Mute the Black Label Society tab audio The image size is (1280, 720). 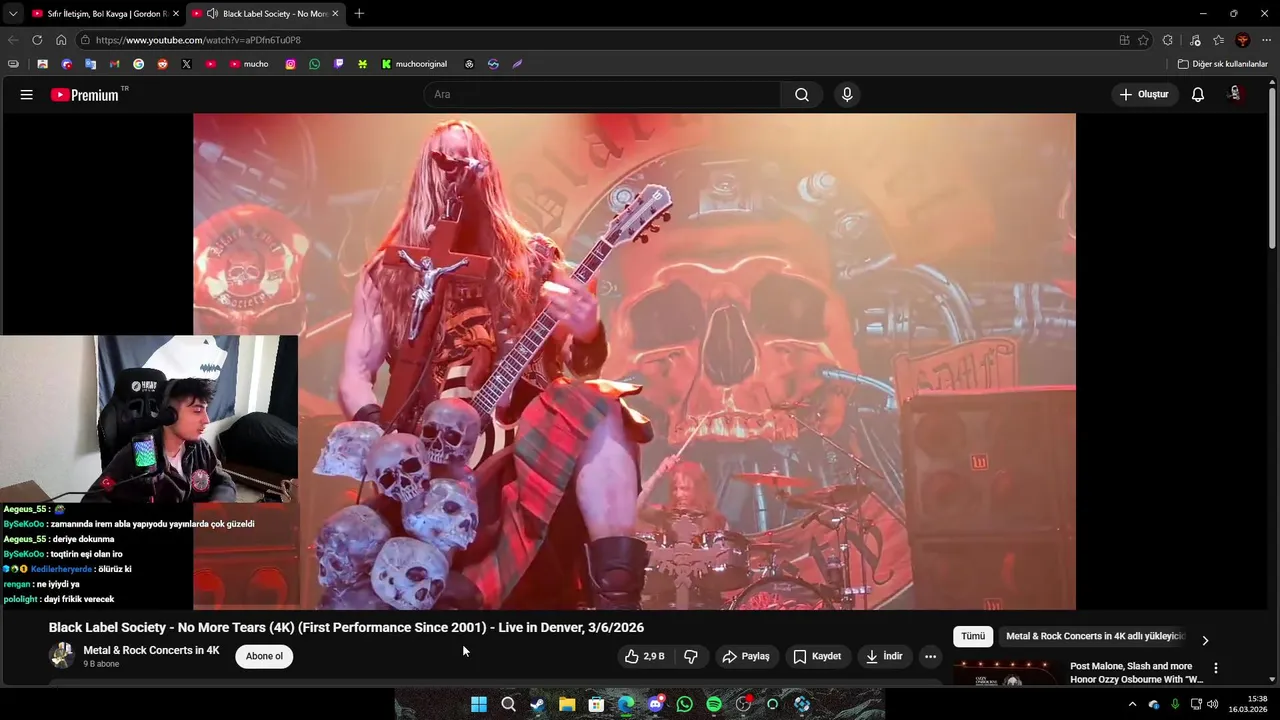(x=211, y=13)
